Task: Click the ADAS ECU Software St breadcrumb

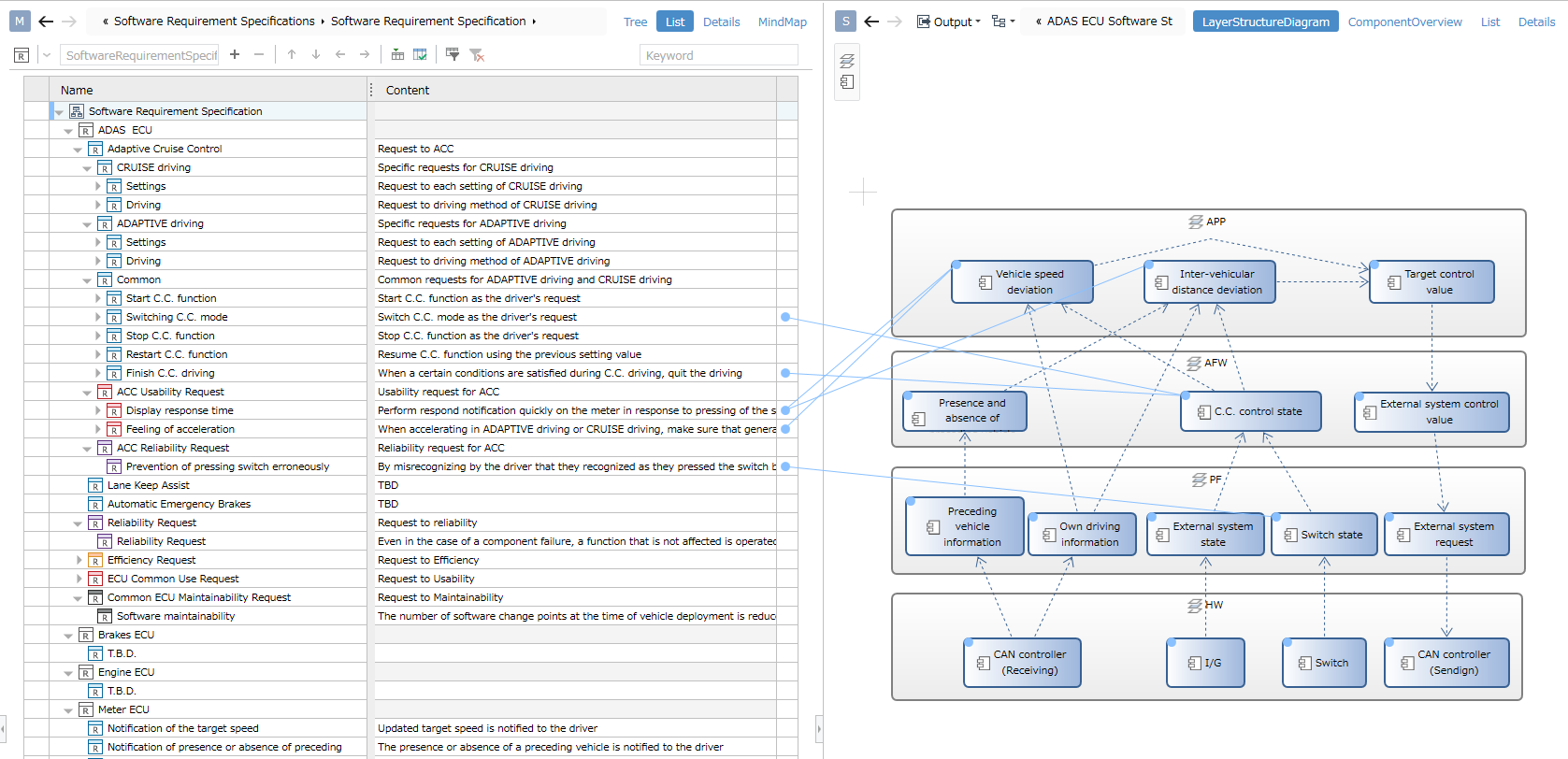Action: (x=1110, y=21)
